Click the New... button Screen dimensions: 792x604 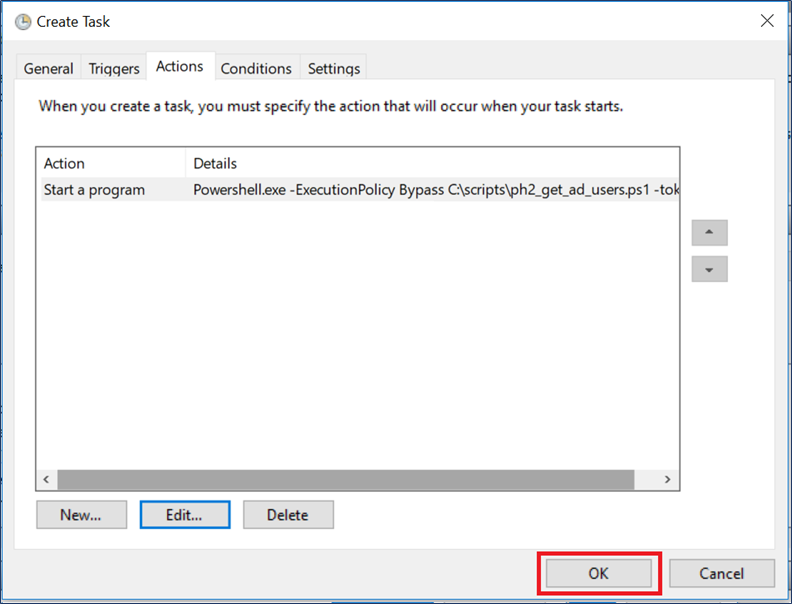81,515
